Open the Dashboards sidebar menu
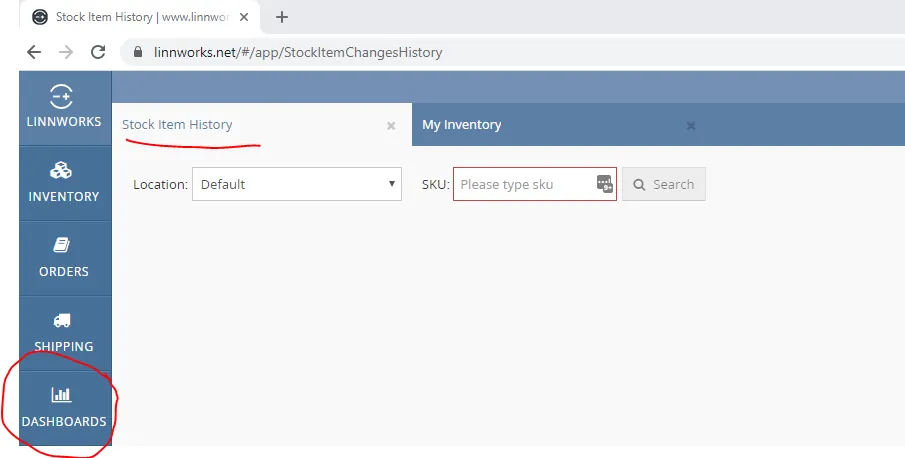The width and height of the screenshot is (905, 458). 65,408
